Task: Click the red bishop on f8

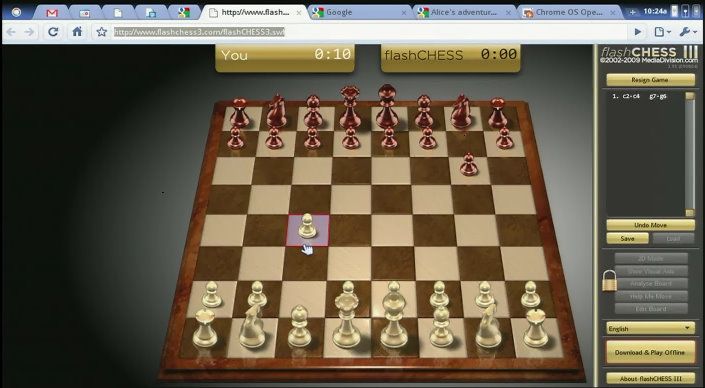Action: 424,111
